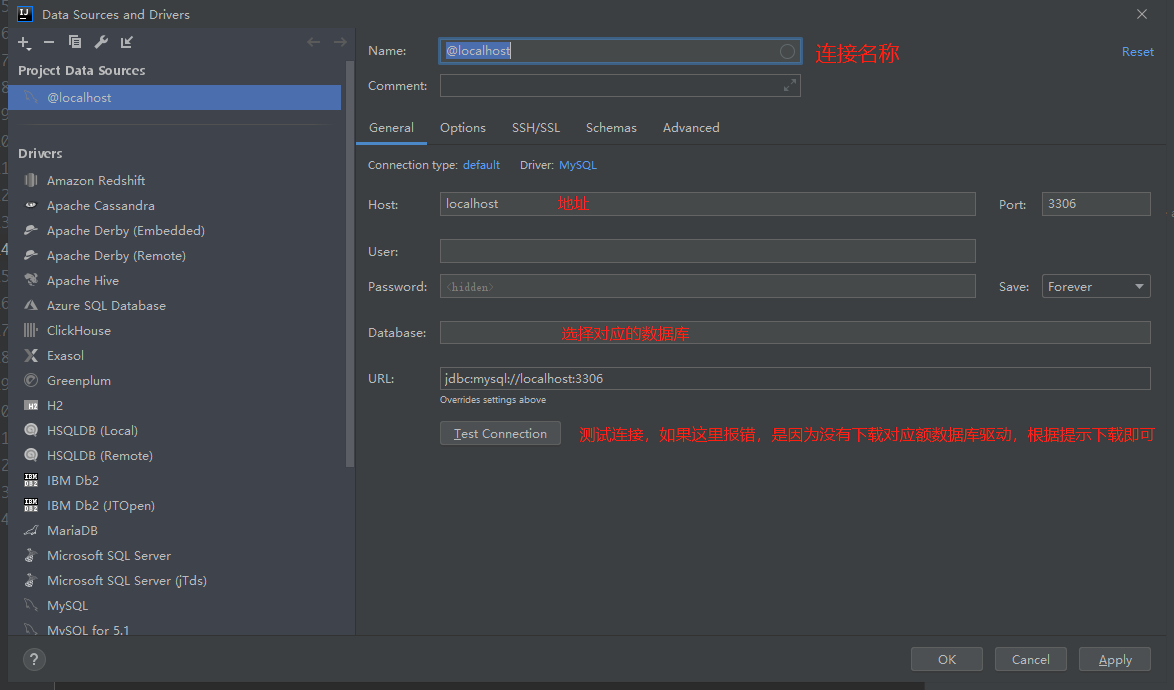This screenshot has height=690, width=1174.
Task: Click the duplicate data source icon
Action: (x=73, y=42)
